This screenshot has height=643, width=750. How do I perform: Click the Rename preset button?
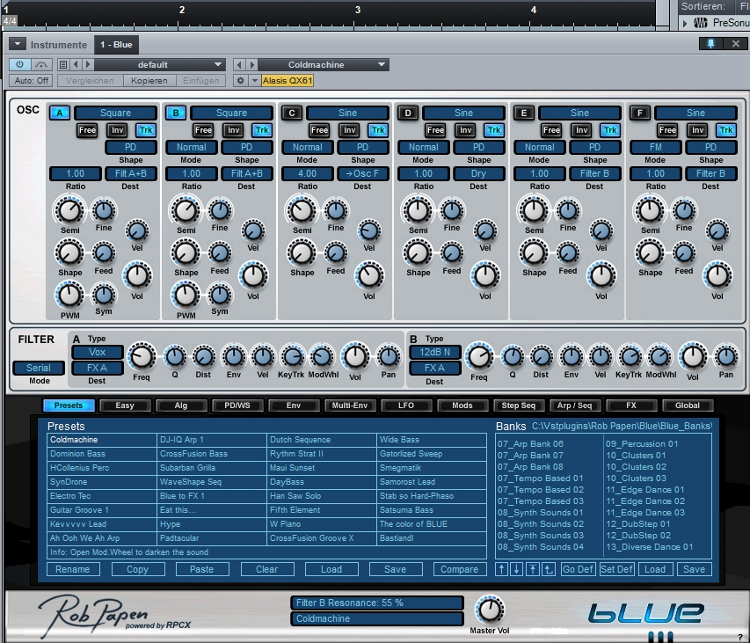[73, 569]
